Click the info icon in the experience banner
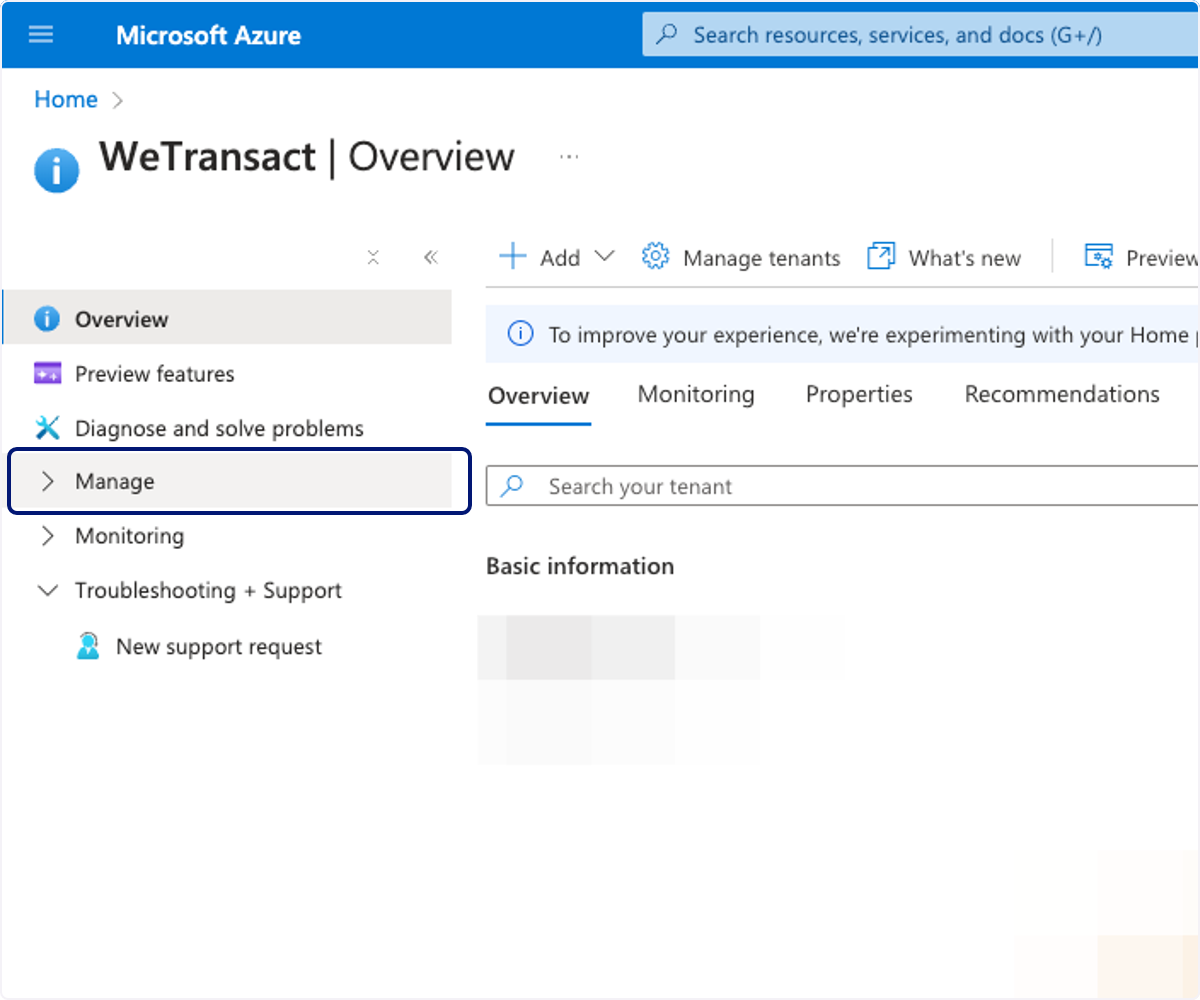1200x1000 pixels. [520, 334]
